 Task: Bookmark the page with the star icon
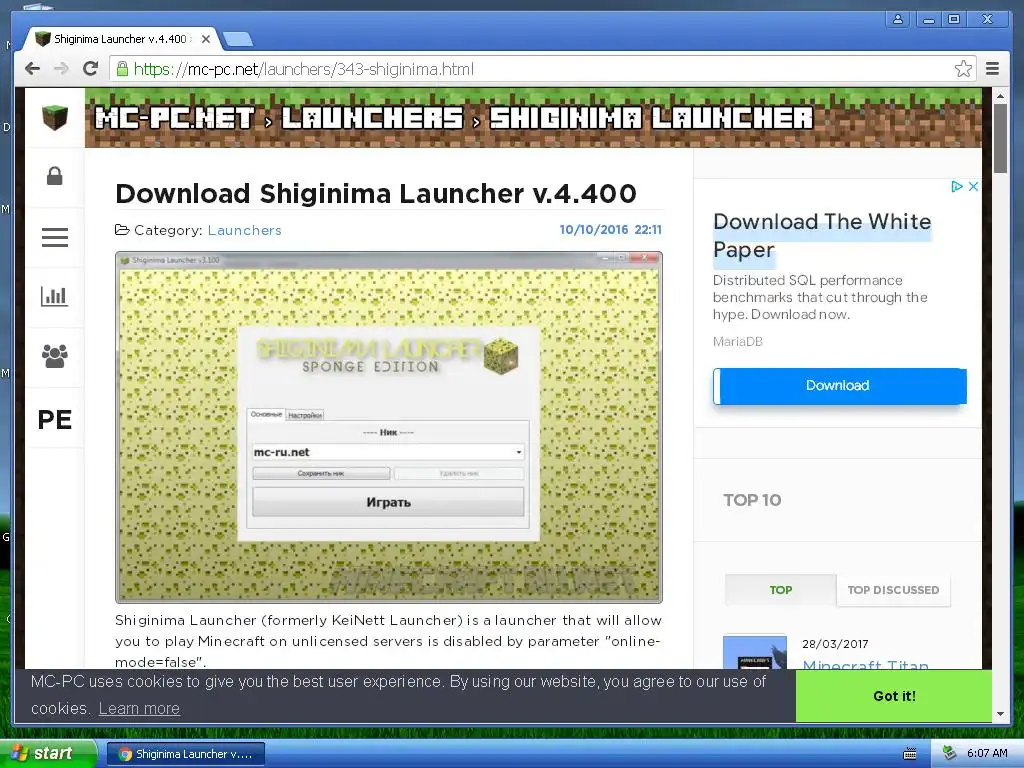click(963, 69)
